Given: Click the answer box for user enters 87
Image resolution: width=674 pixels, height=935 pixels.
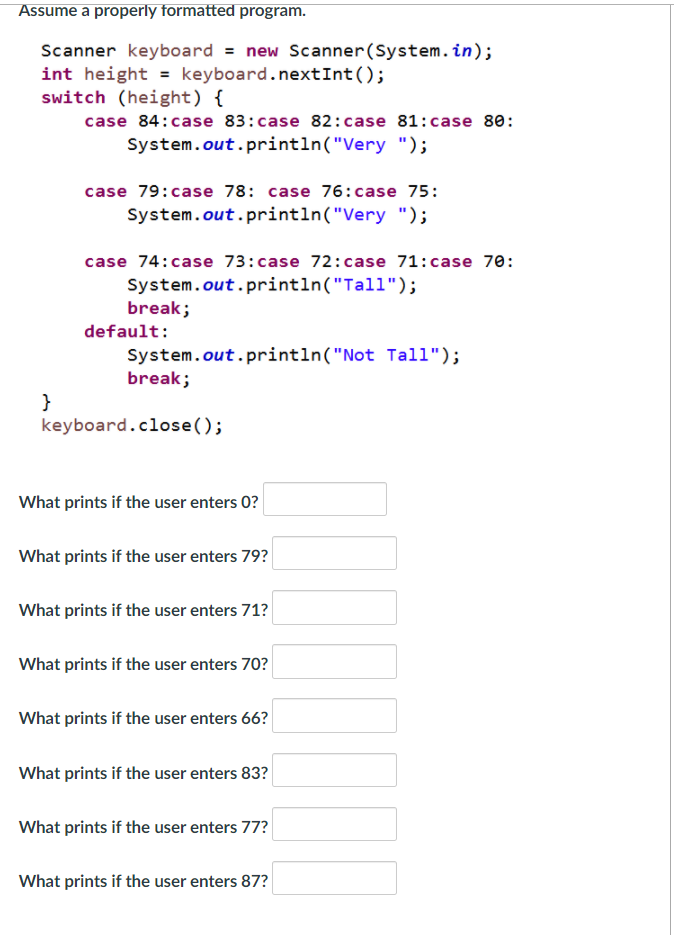Looking at the screenshot, I should [x=334, y=877].
